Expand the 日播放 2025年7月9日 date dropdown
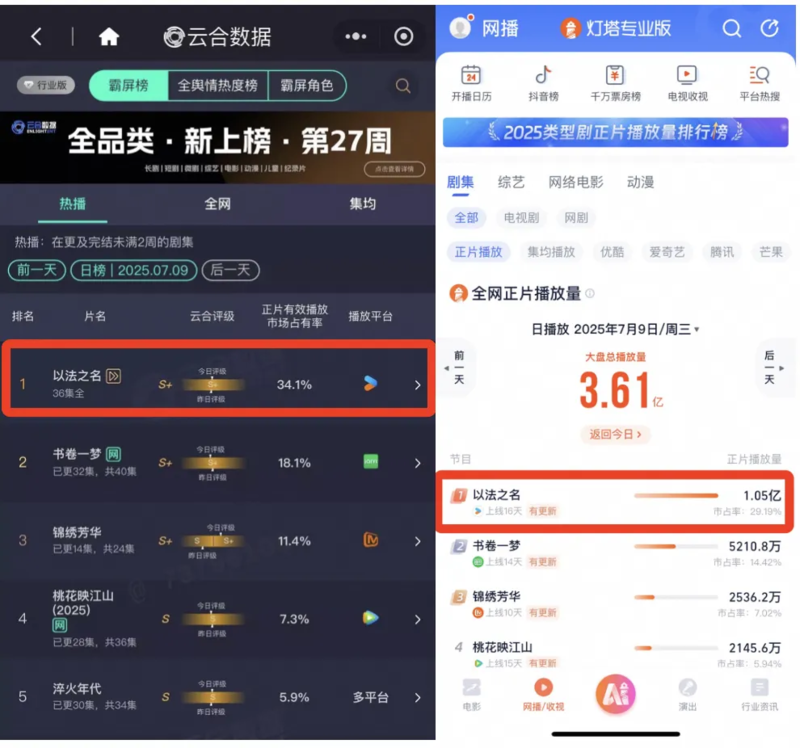Viewport: 800px width, 748px height. pos(615,330)
